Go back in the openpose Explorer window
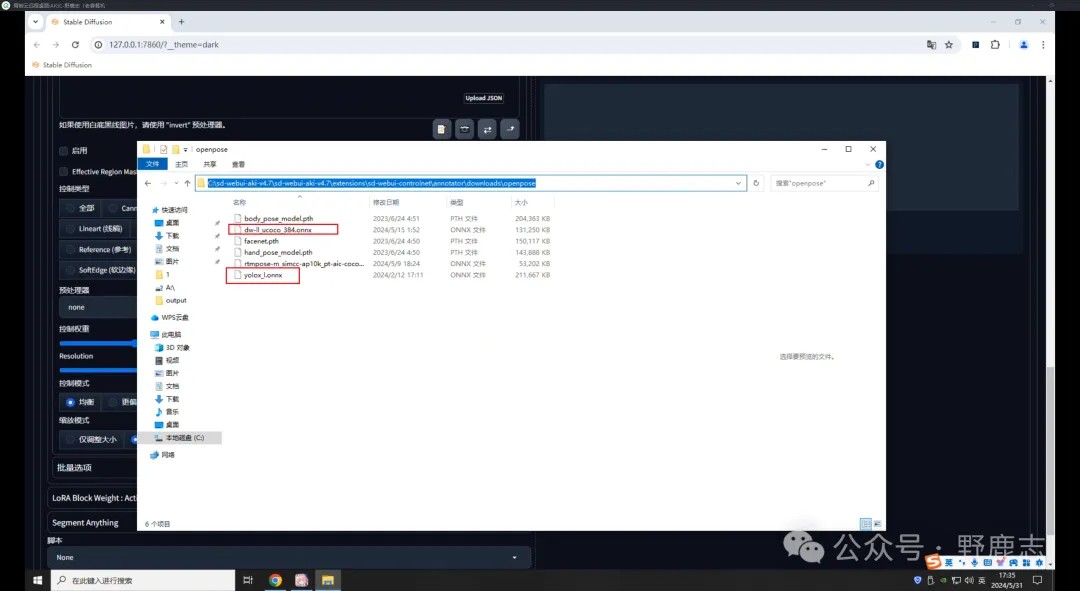This screenshot has width=1080, height=591. point(148,183)
